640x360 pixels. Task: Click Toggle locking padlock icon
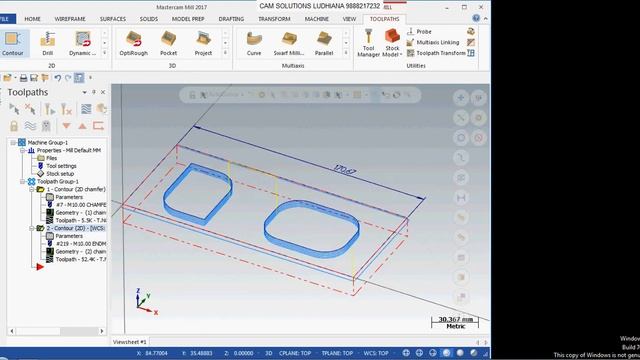pyautogui.click(x=14, y=126)
